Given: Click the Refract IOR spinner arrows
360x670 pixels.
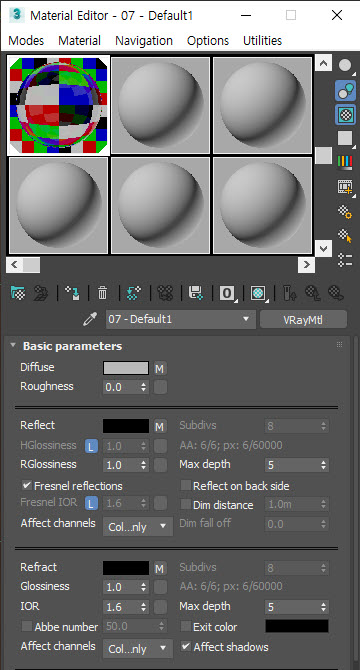Looking at the screenshot, I should coord(143,607).
